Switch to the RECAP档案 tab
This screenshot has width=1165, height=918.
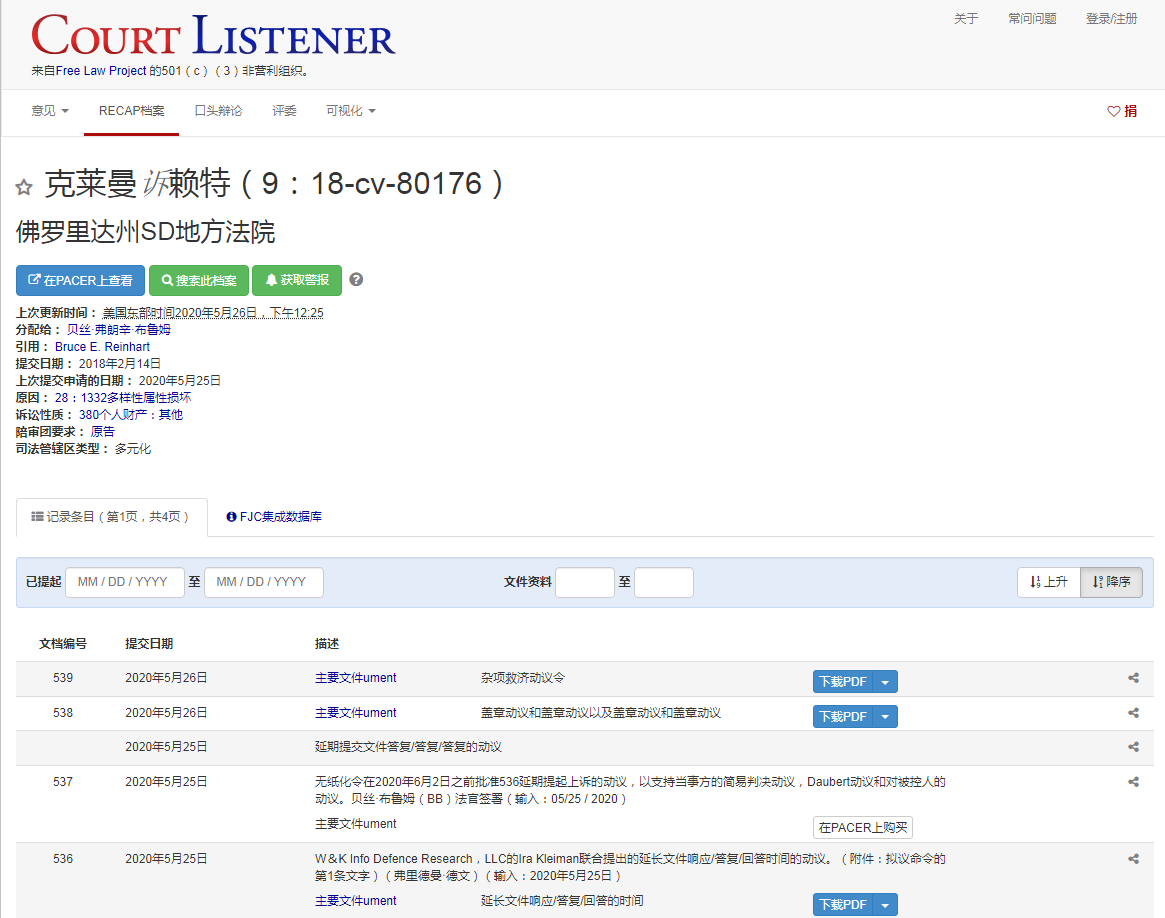[x=132, y=111]
